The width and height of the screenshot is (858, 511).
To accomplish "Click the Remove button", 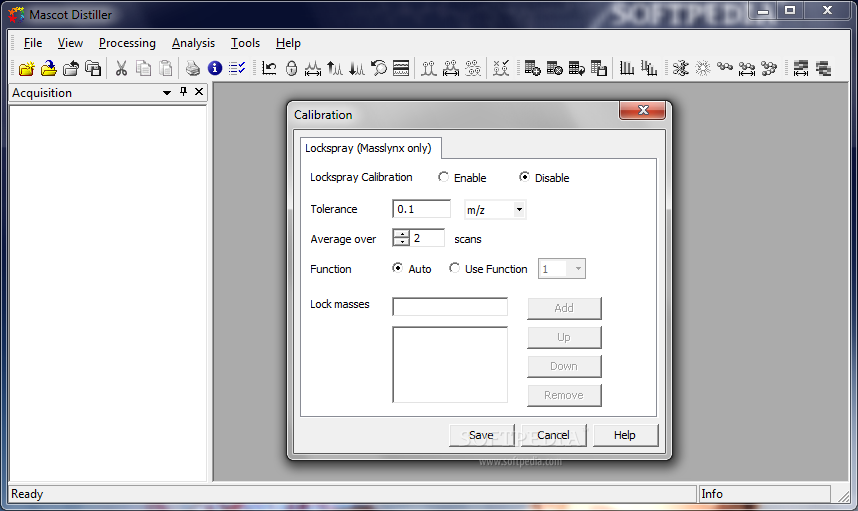I will [x=564, y=395].
